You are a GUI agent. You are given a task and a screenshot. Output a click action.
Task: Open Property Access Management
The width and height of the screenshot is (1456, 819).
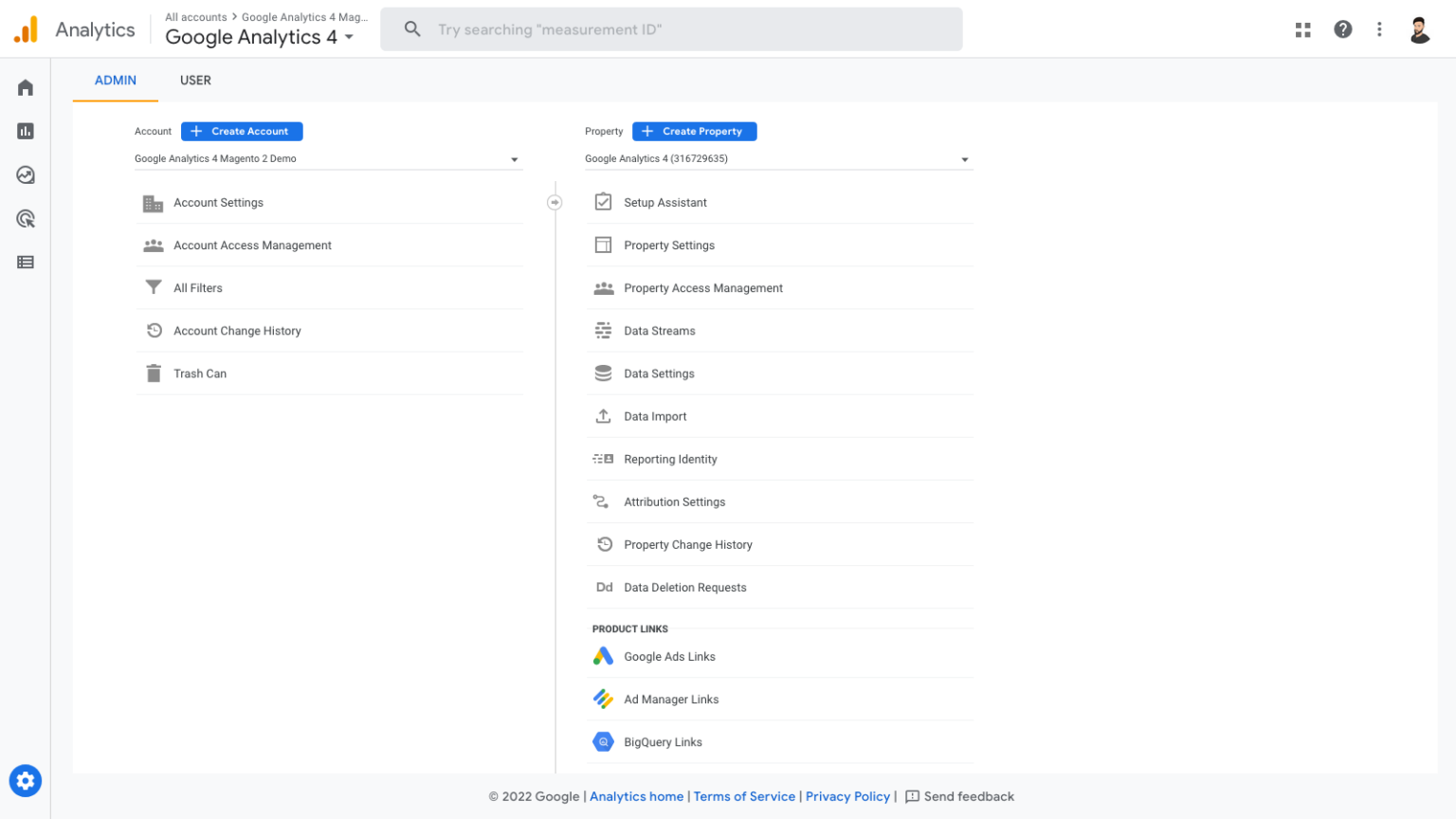tap(780, 288)
